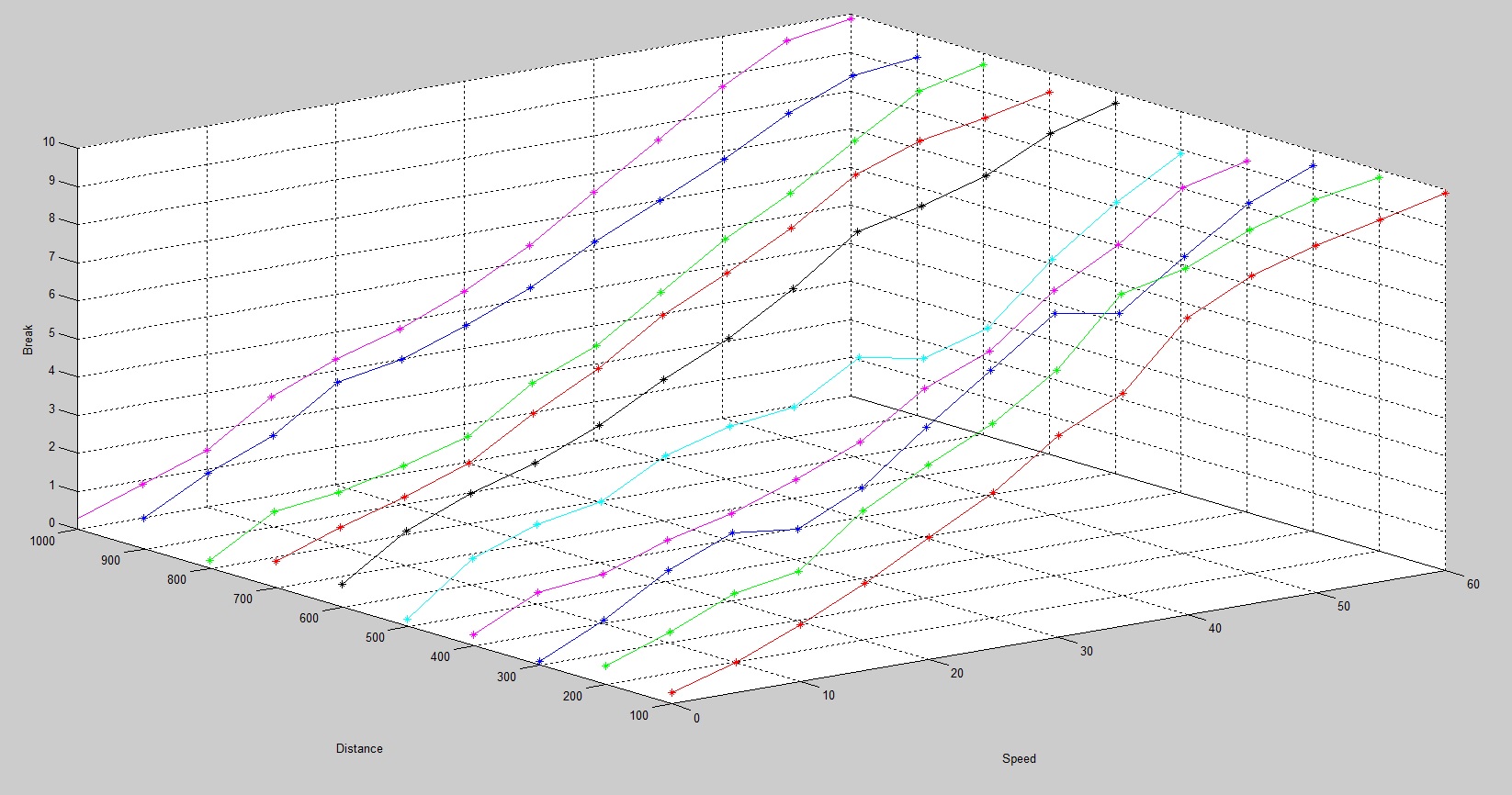Select the cyan line's top endpoint marker

pyautogui.click(x=1181, y=153)
